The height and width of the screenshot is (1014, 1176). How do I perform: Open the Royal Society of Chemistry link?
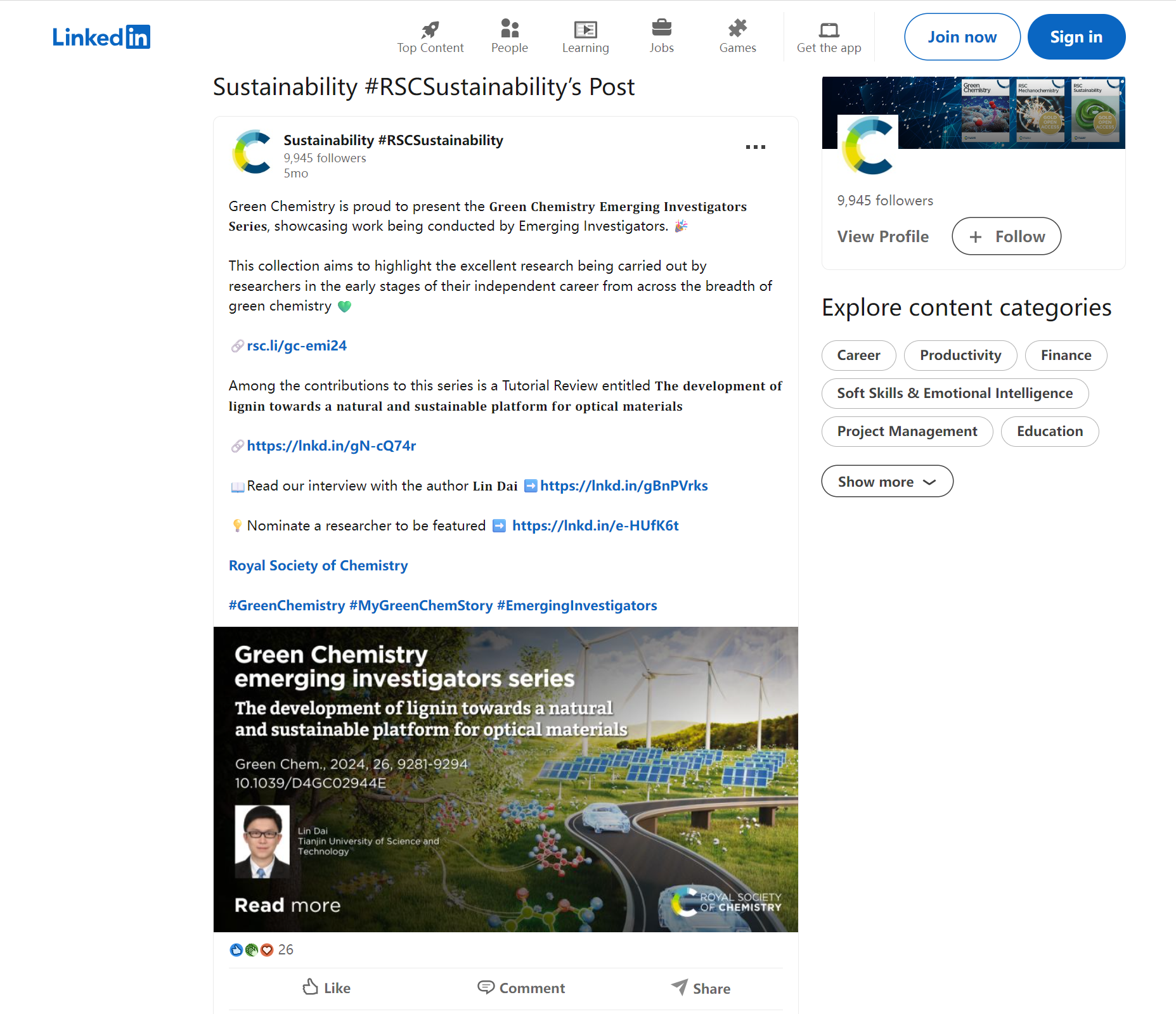318,565
